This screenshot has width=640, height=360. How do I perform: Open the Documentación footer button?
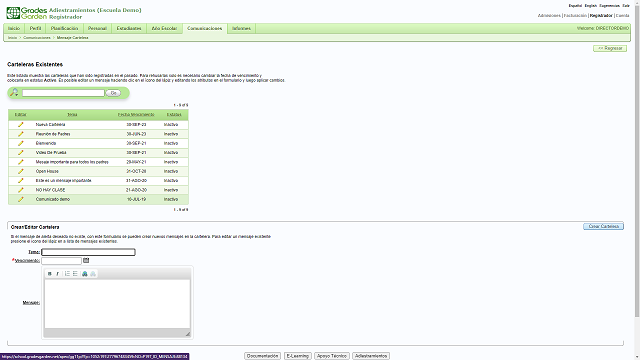pyautogui.click(x=262, y=356)
